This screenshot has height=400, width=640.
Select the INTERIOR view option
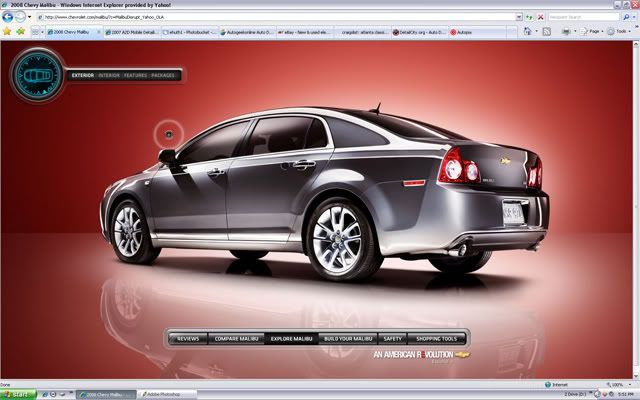[109, 76]
